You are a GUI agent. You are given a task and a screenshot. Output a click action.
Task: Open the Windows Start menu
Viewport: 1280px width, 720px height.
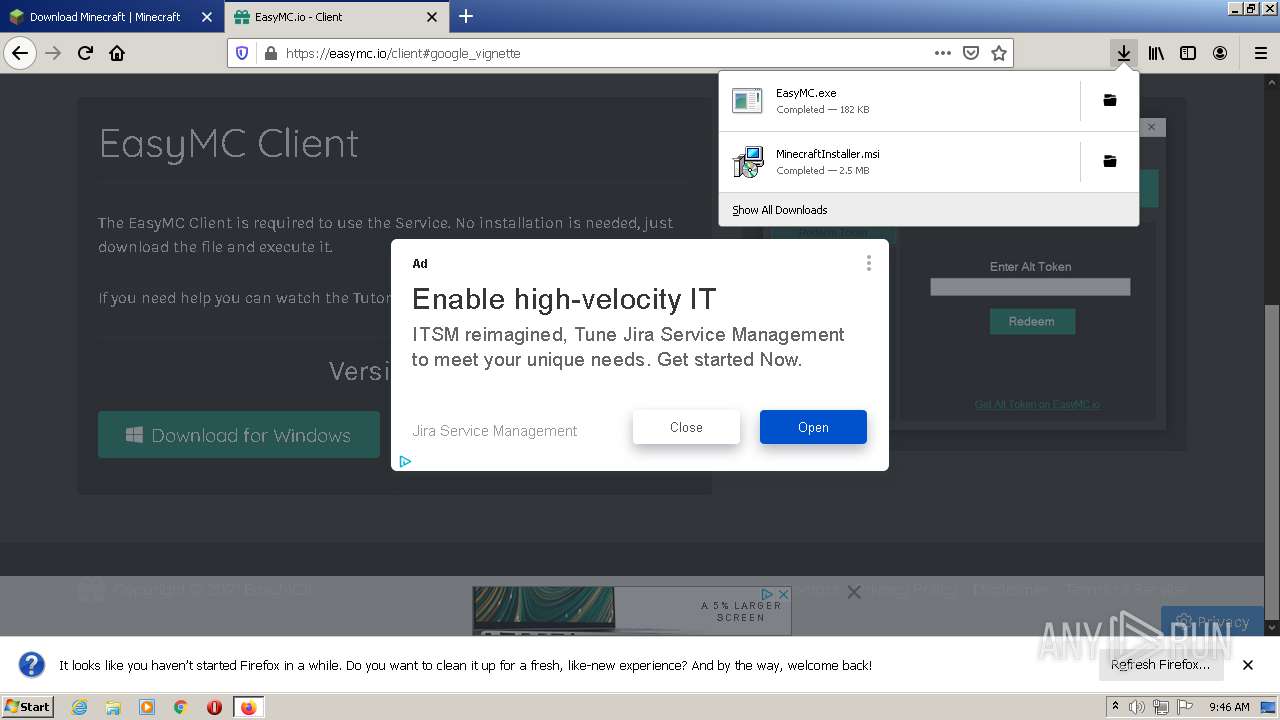[27, 706]
